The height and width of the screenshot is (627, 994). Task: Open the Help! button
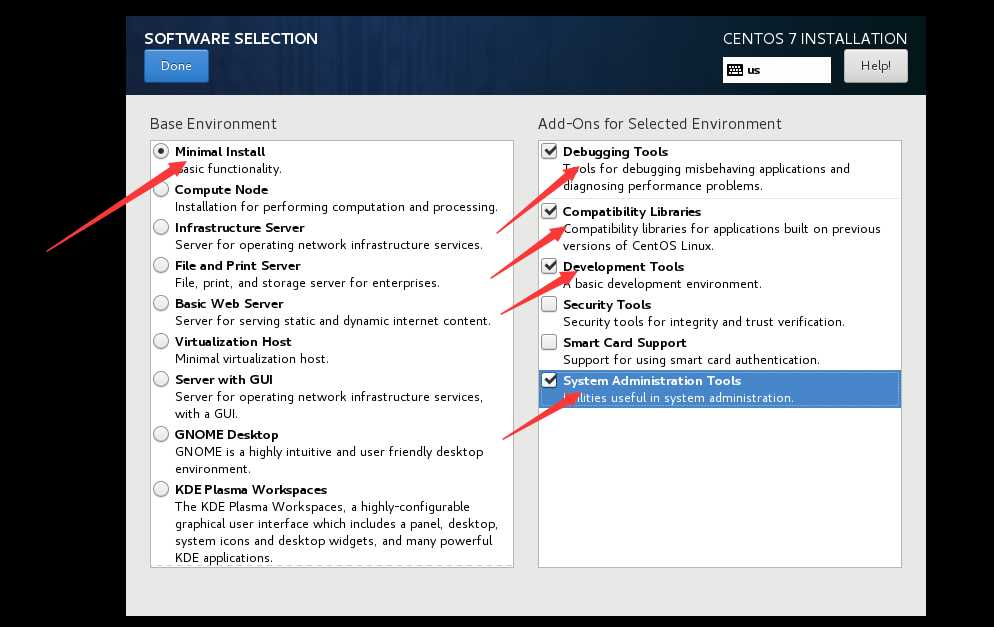pos(875,66)
